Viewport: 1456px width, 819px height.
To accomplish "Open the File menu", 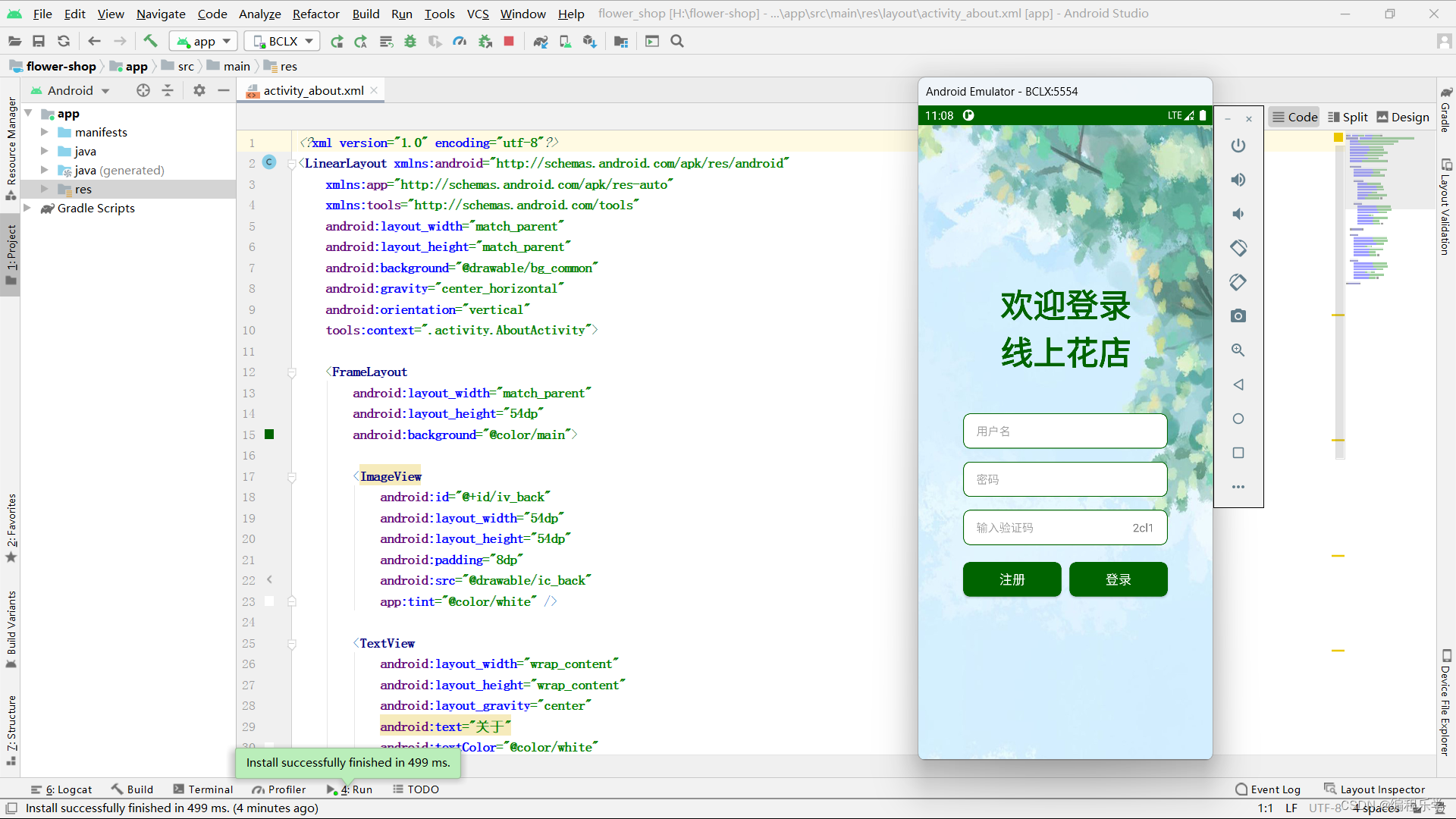I will tap(42, 14).
